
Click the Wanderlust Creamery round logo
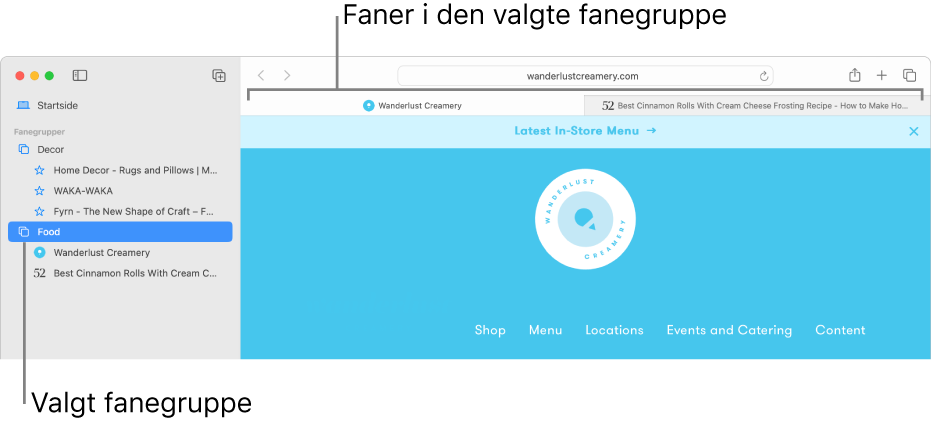pos(585,219)
